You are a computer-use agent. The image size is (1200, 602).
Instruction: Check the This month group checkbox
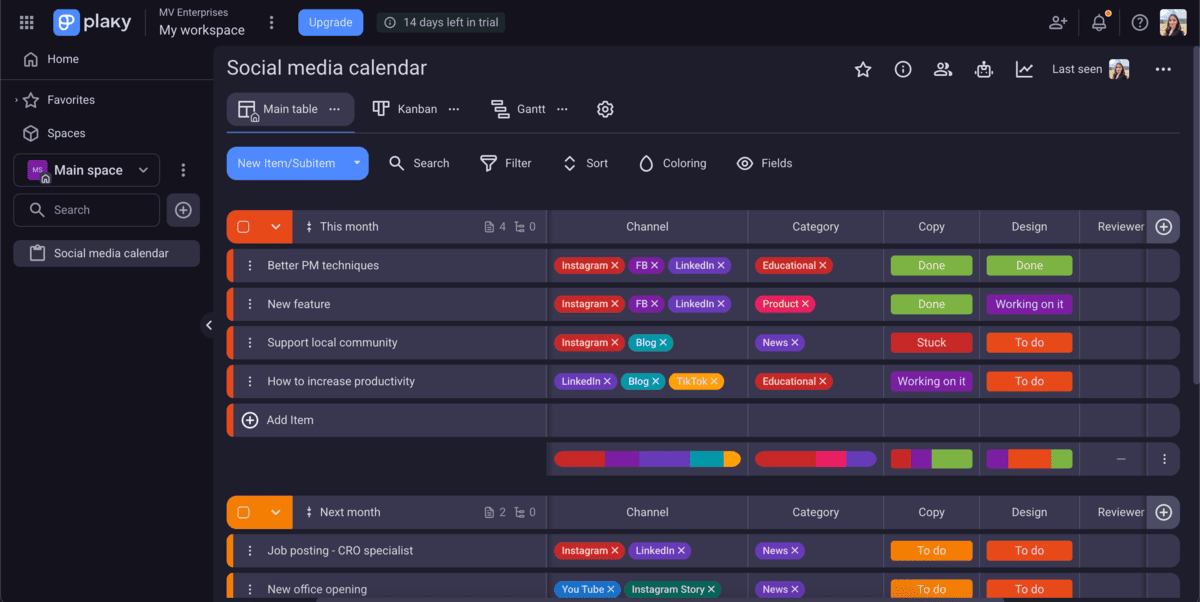[x=243, y=227]
